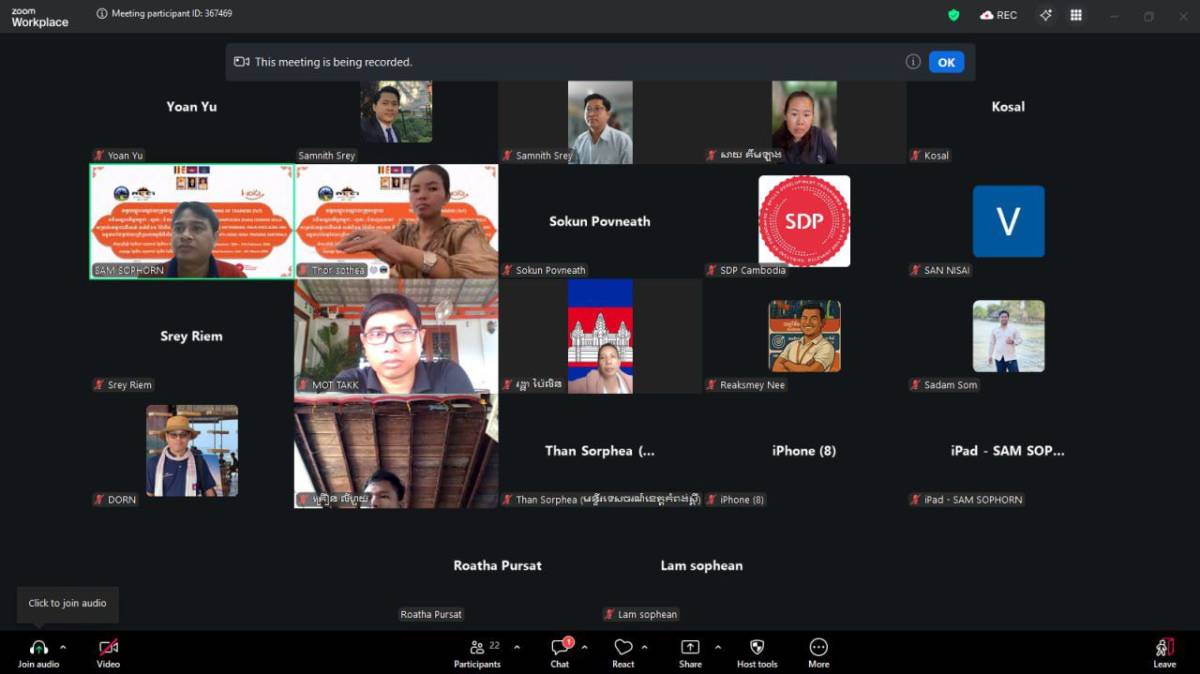
Task: Select DORN participant photo tile
Action: click(x=192, y=450)
